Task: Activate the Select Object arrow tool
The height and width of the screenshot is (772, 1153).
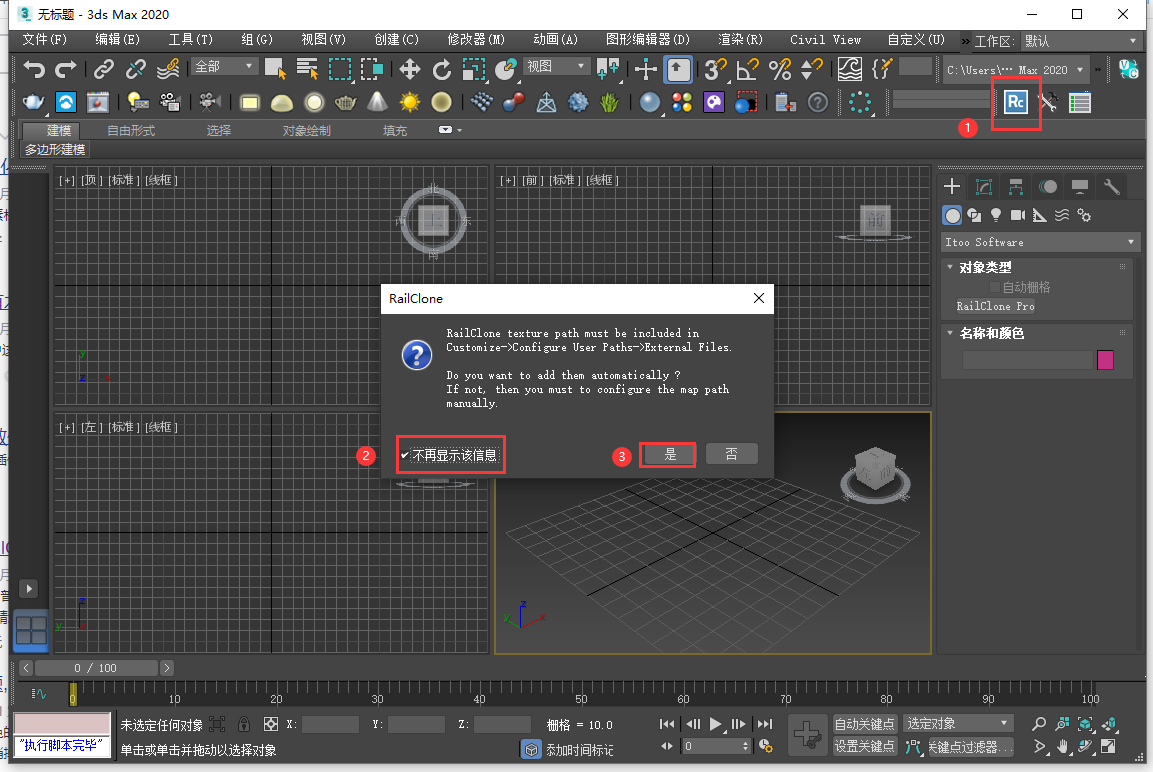Action: tap(276, 70)
